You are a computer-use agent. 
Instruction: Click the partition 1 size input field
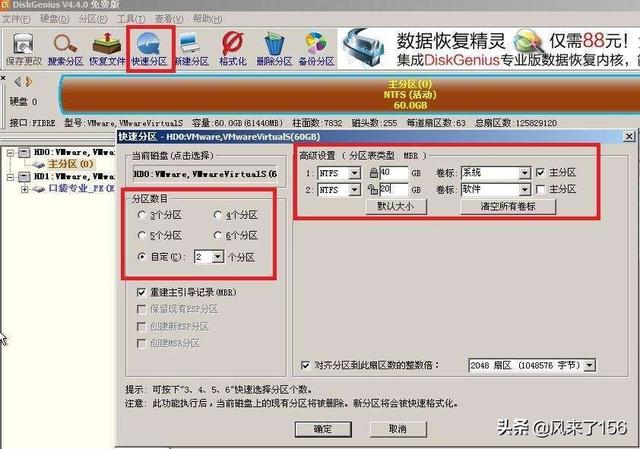coord(390,173)
